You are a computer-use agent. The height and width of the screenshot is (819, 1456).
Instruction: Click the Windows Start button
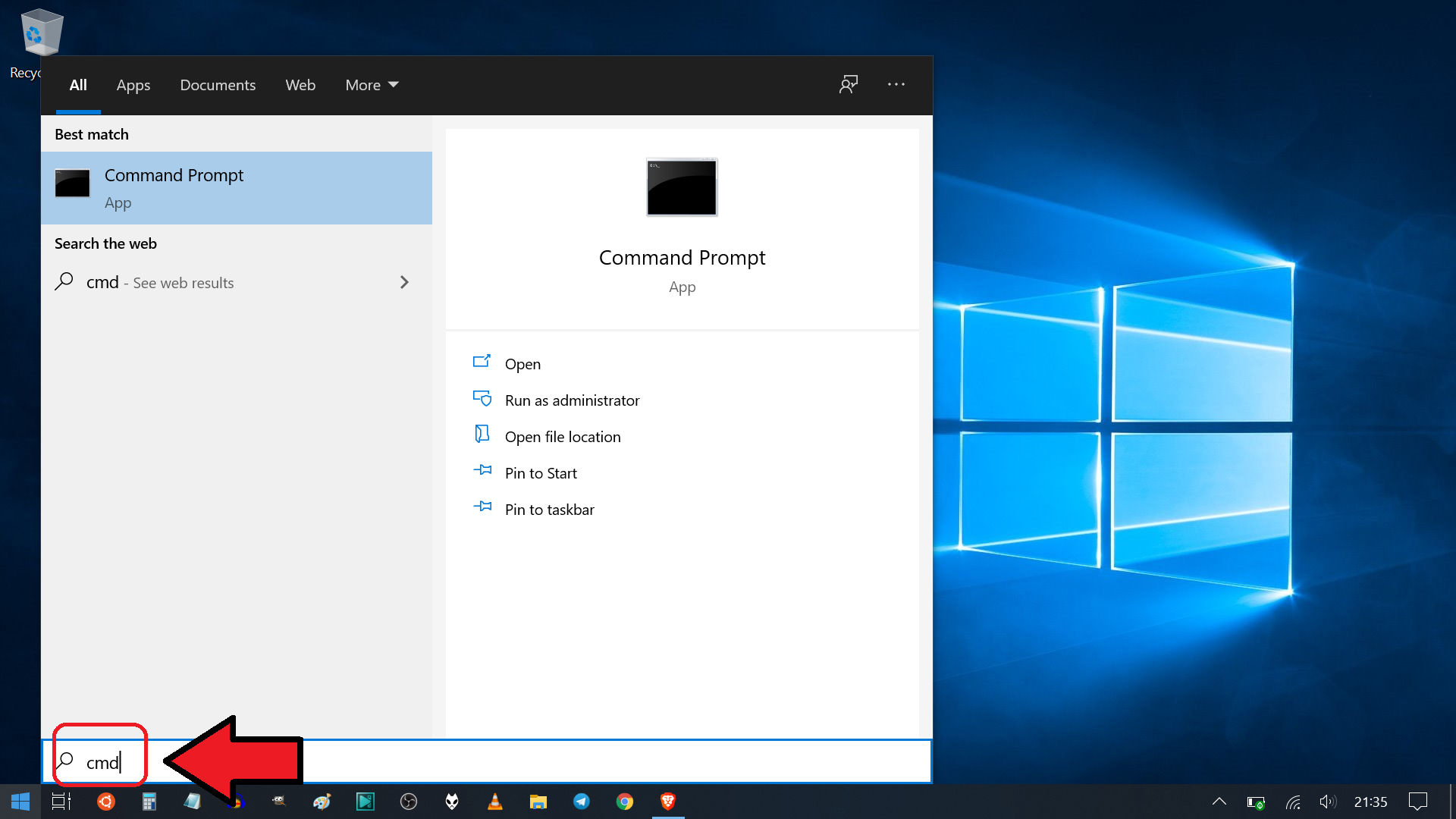tap(20, 802)
